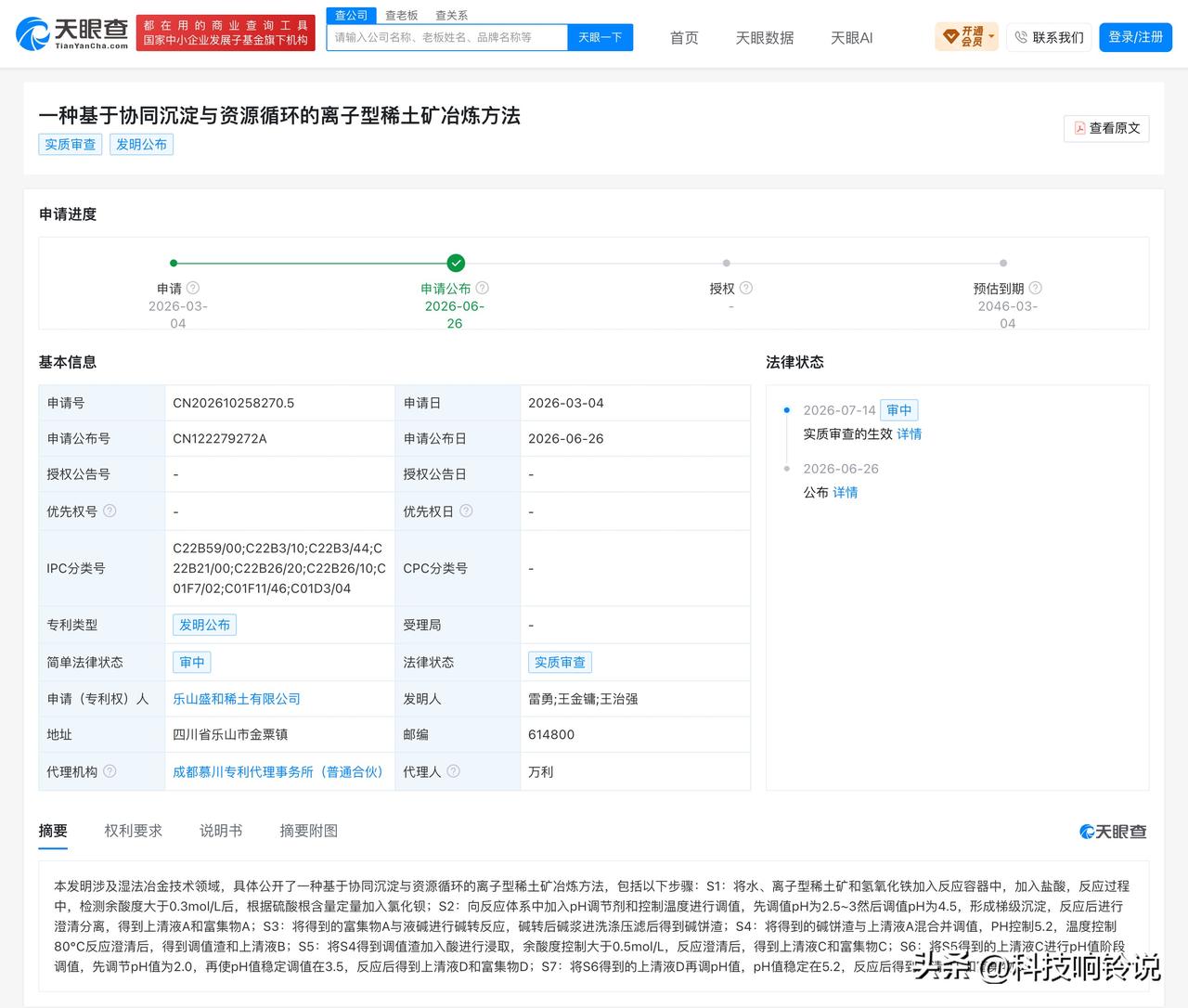Click publication number CN122279272A
Image resolution: width=1188 pixels, height=1008 pixels.
tap(220, 438)
